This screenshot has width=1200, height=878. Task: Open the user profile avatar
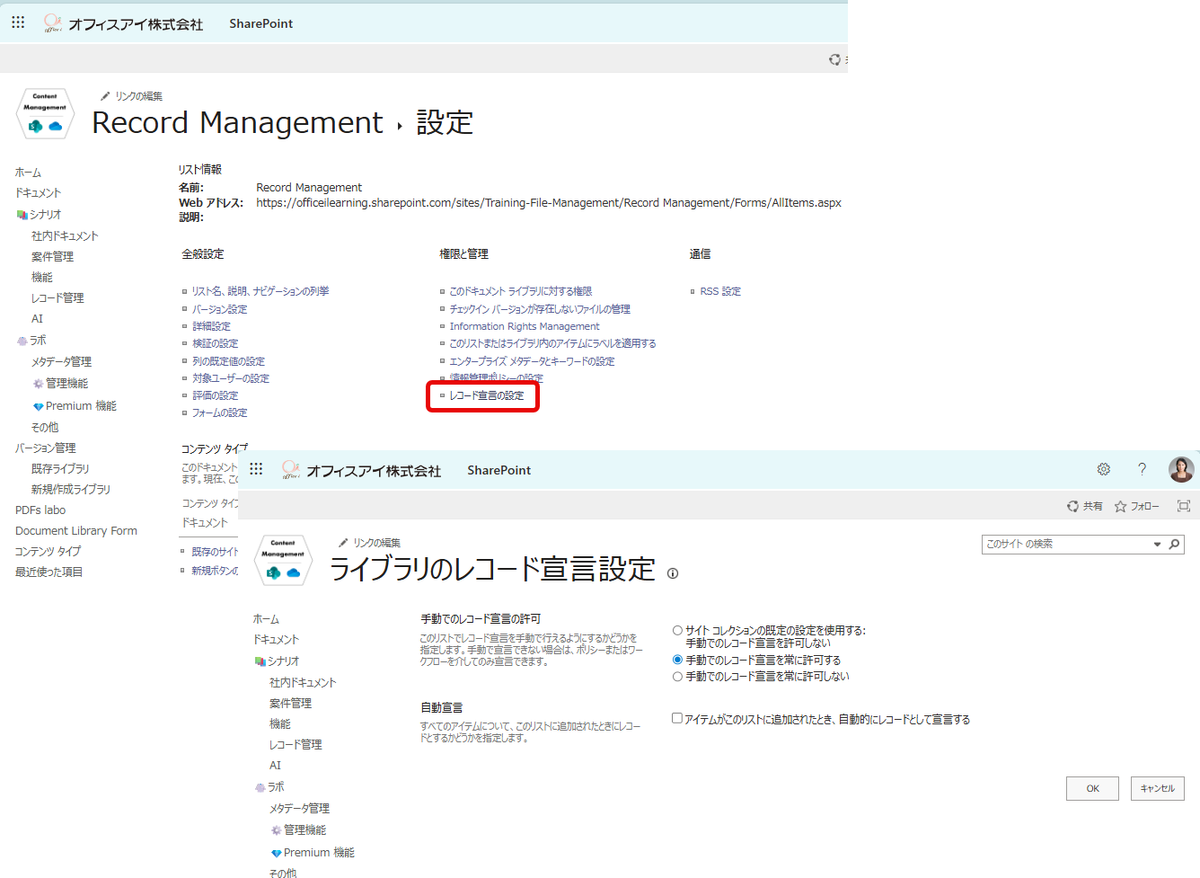point(1181,469)
